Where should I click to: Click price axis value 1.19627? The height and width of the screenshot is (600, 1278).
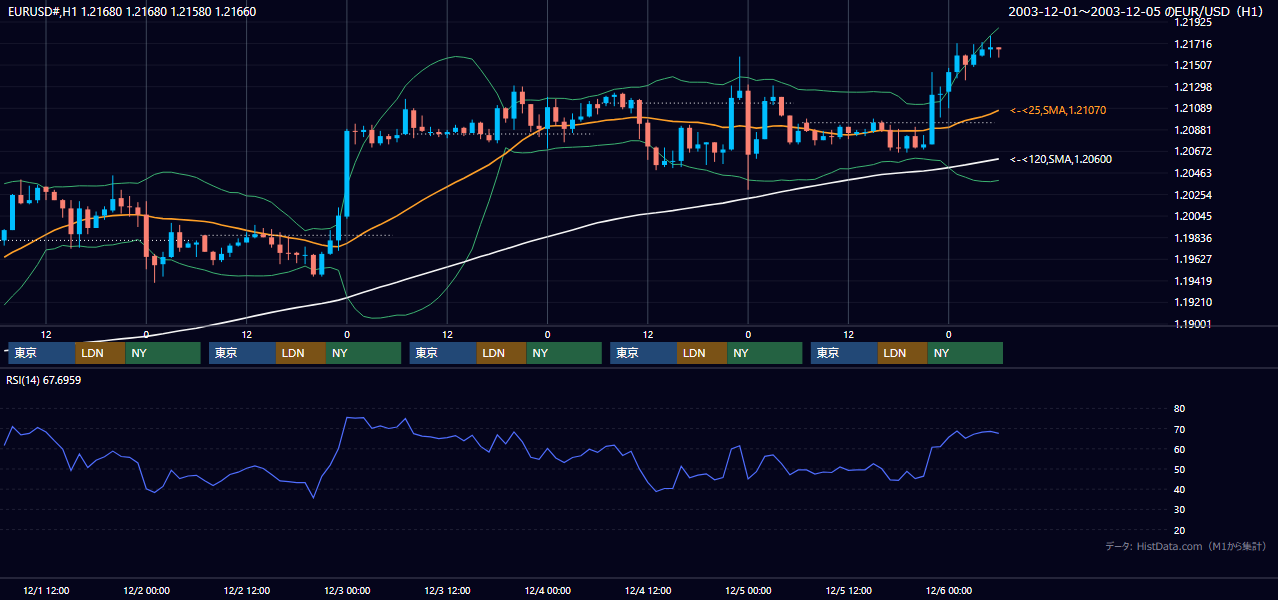pos(1193,259)
